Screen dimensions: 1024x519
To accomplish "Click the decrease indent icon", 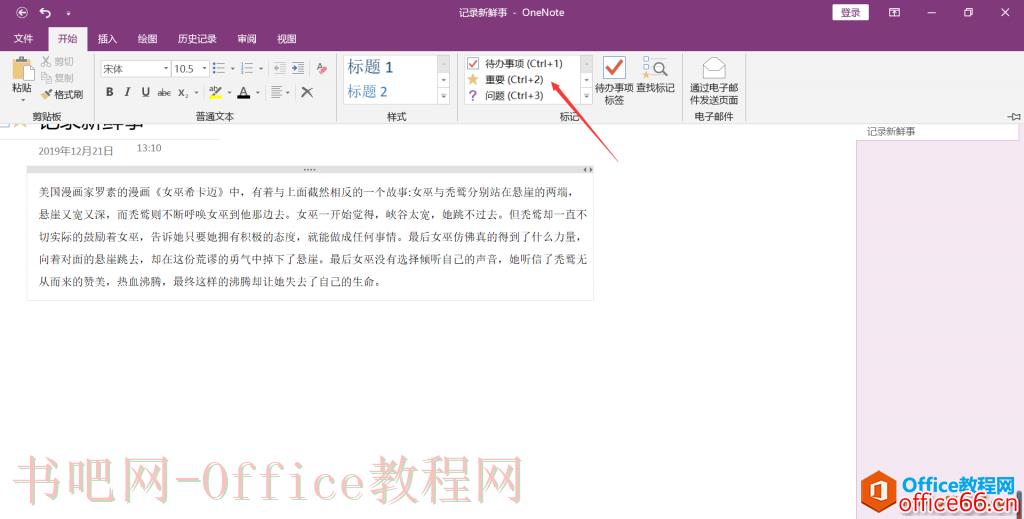I will tap(280, 68).
